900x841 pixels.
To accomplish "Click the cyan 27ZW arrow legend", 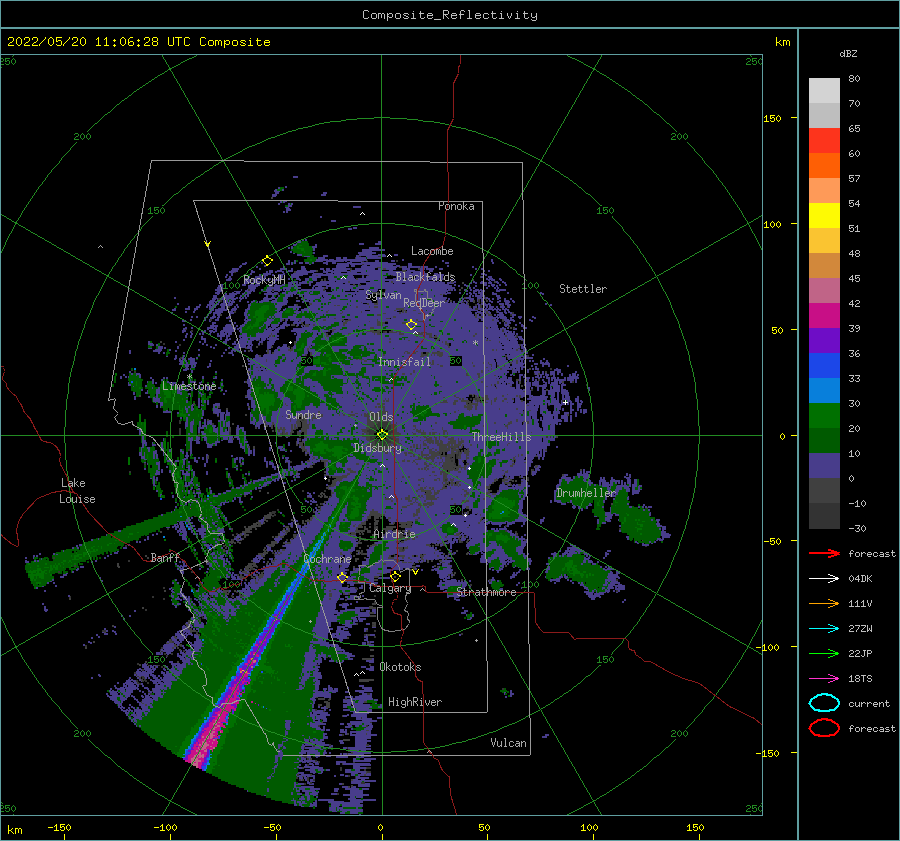I will [x=824, y=629].
